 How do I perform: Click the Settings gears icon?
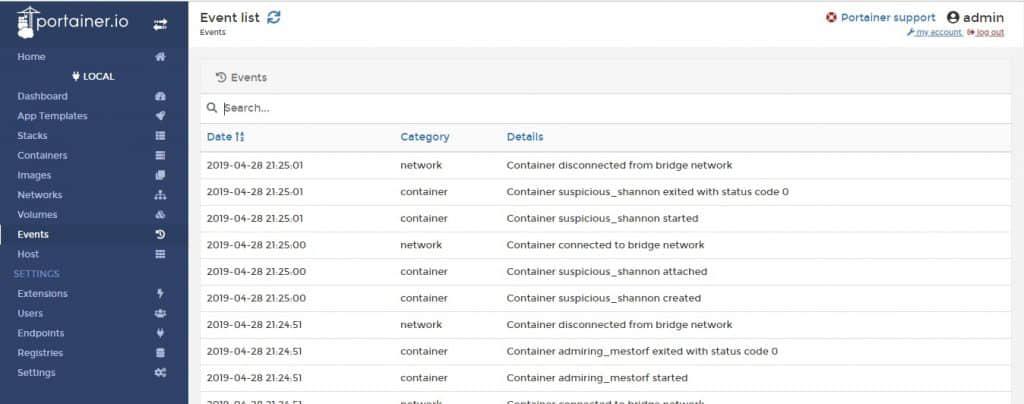[x=160, y=373]
